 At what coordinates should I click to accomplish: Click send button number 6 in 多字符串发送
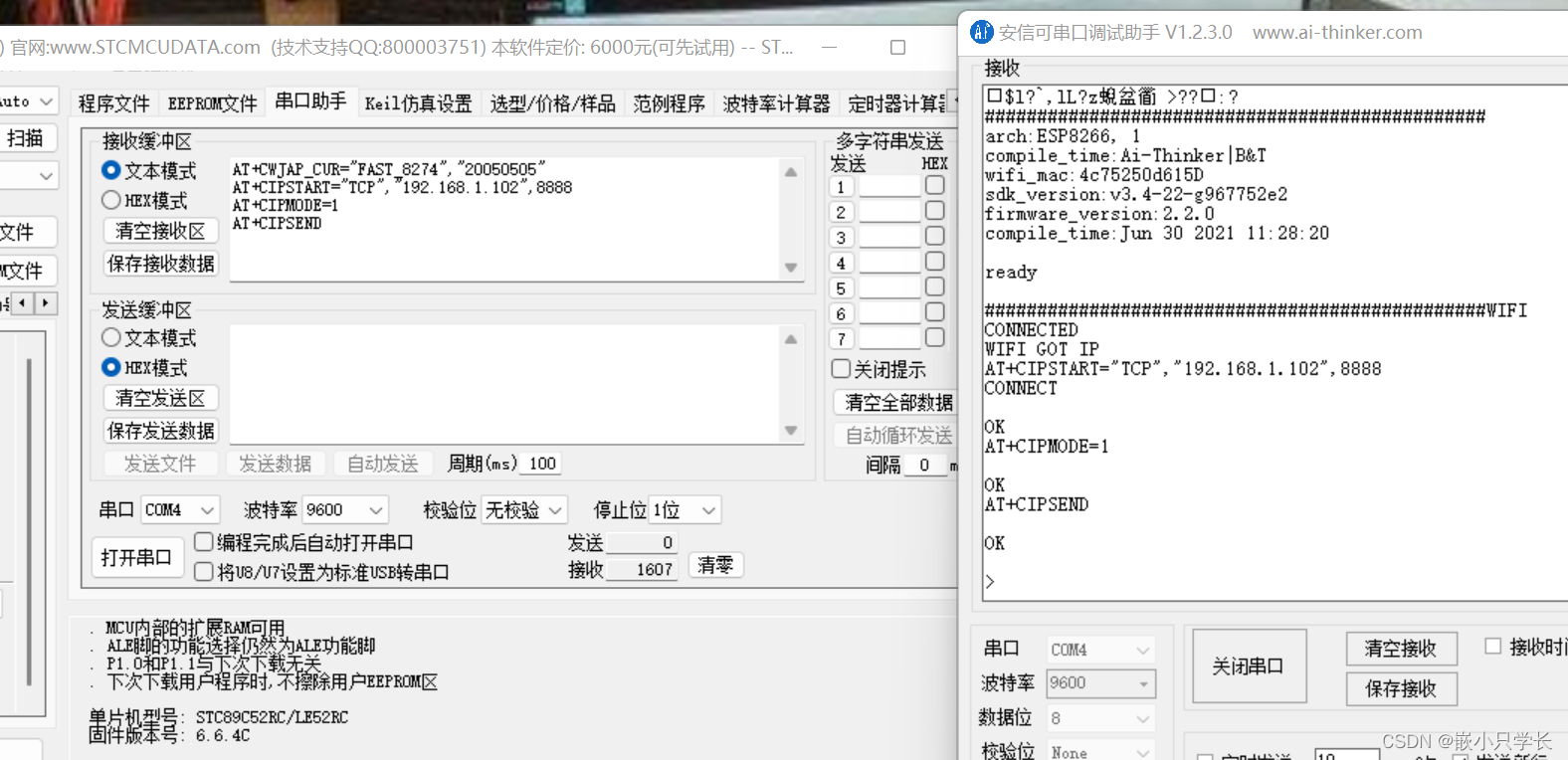(x=841, y=313)
